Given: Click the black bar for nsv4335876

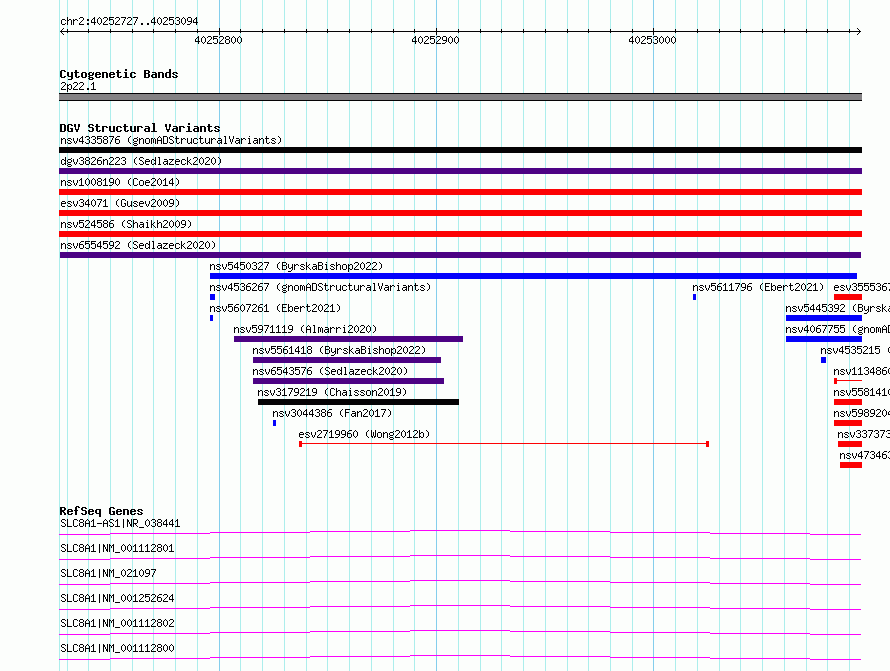Looking at the screenshot, I should (x=460, y=150).
